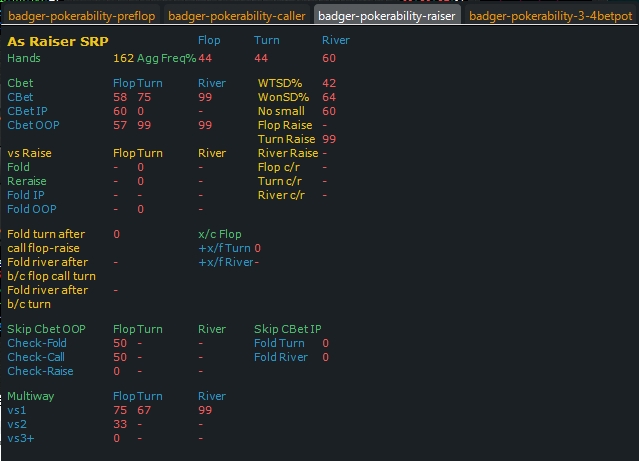Click the No small value 60
The height and width of the screenshot is (461, 639).
(329, 111)
